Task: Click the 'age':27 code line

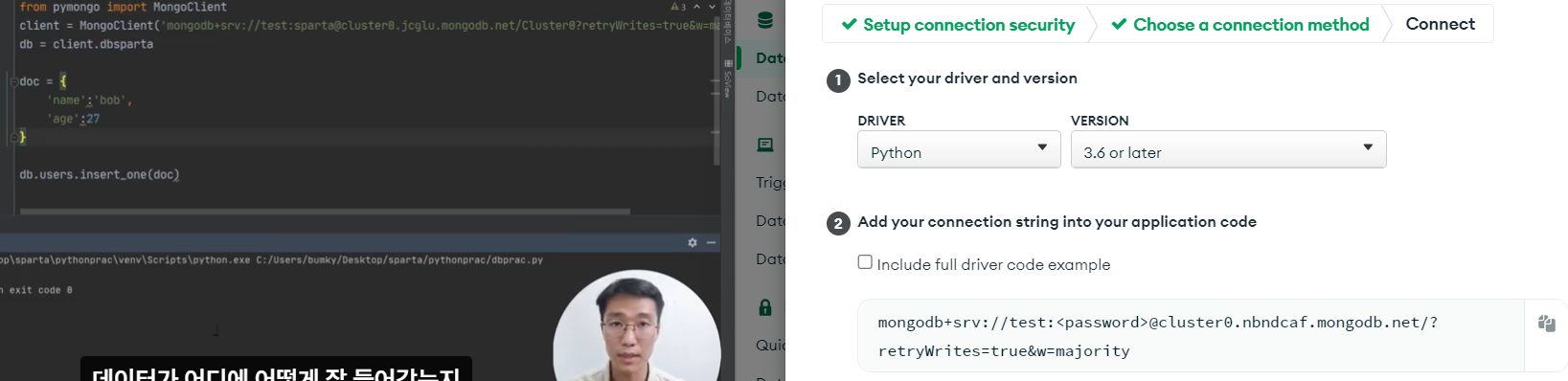Action: pyautogui.click(x=73, y=119)
